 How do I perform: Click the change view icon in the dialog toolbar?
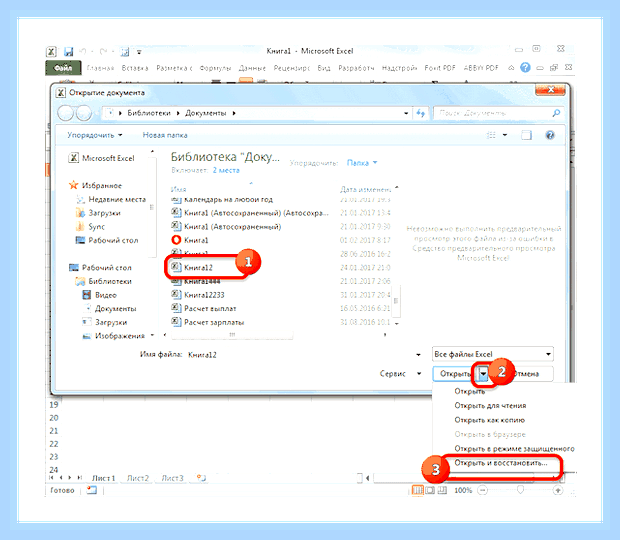[491, 135]
